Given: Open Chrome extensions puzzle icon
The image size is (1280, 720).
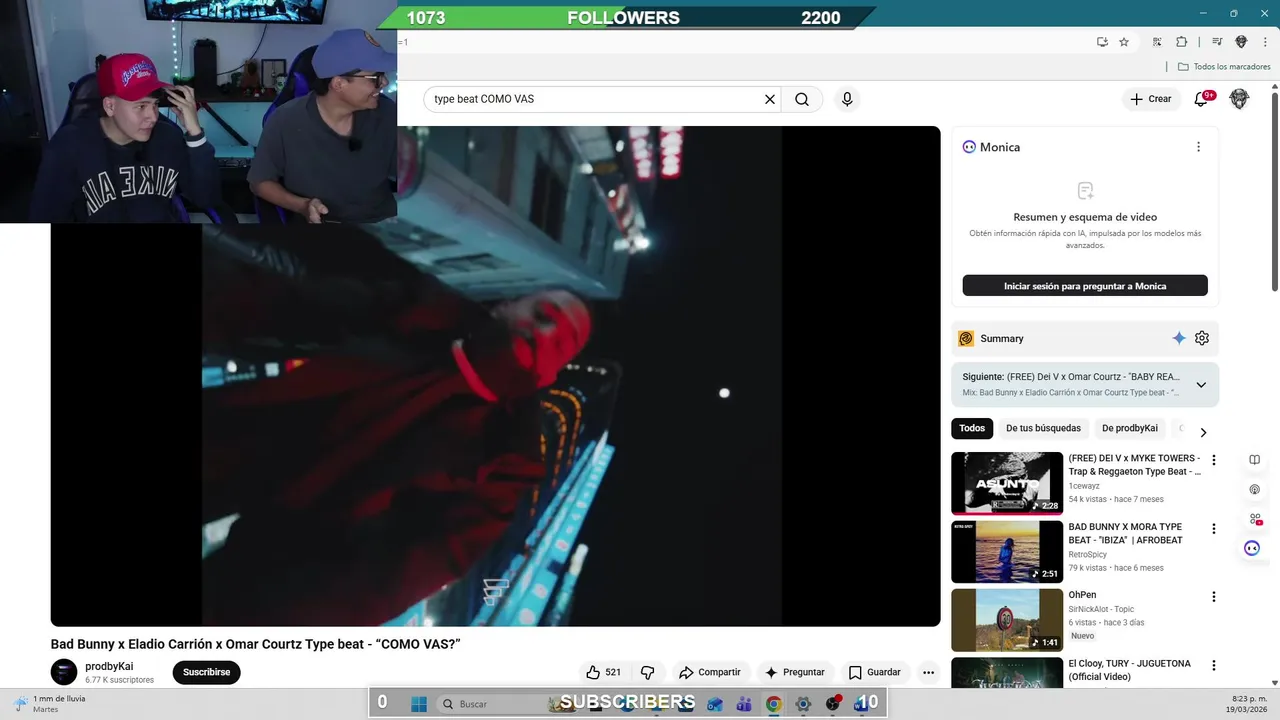Looking at the screenshot, I should click(x=1181, y=42).
